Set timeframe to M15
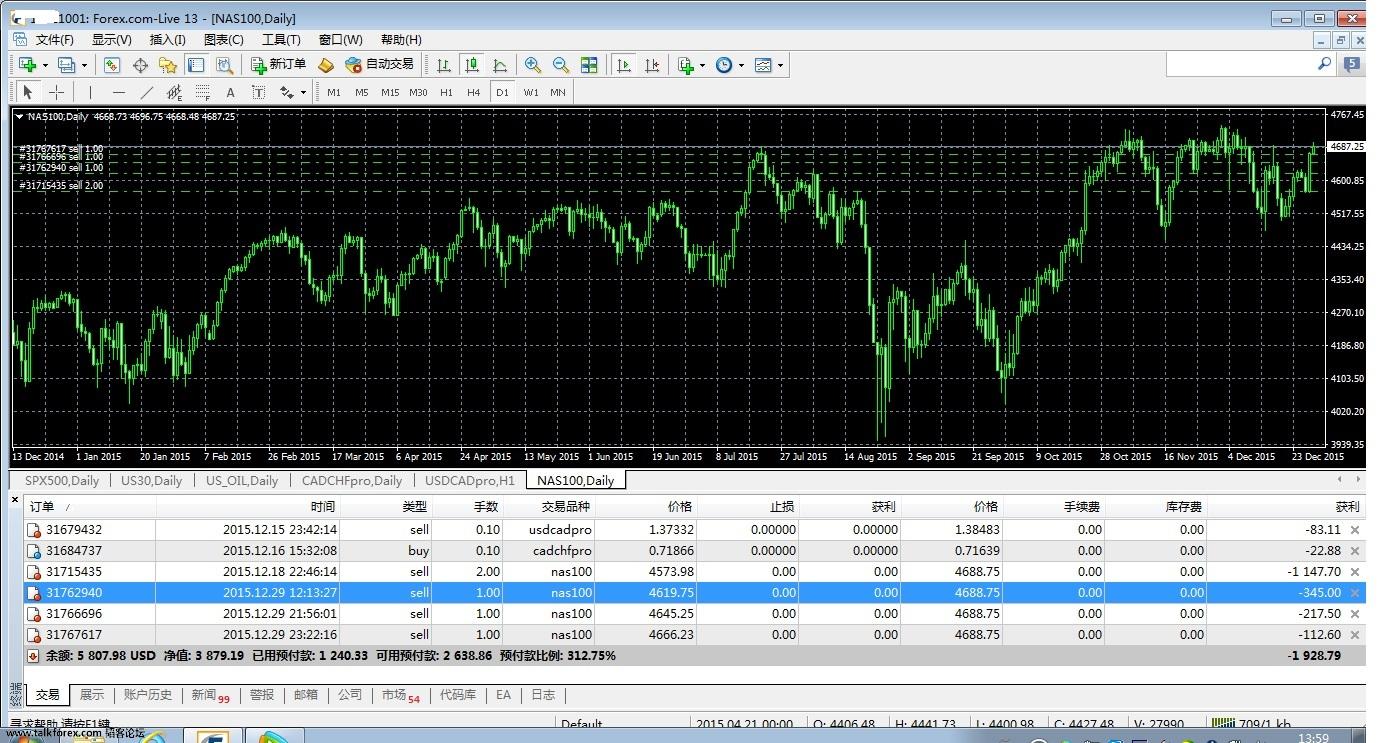The height and width of the screenshot is (743, 1378). (390, 92)
